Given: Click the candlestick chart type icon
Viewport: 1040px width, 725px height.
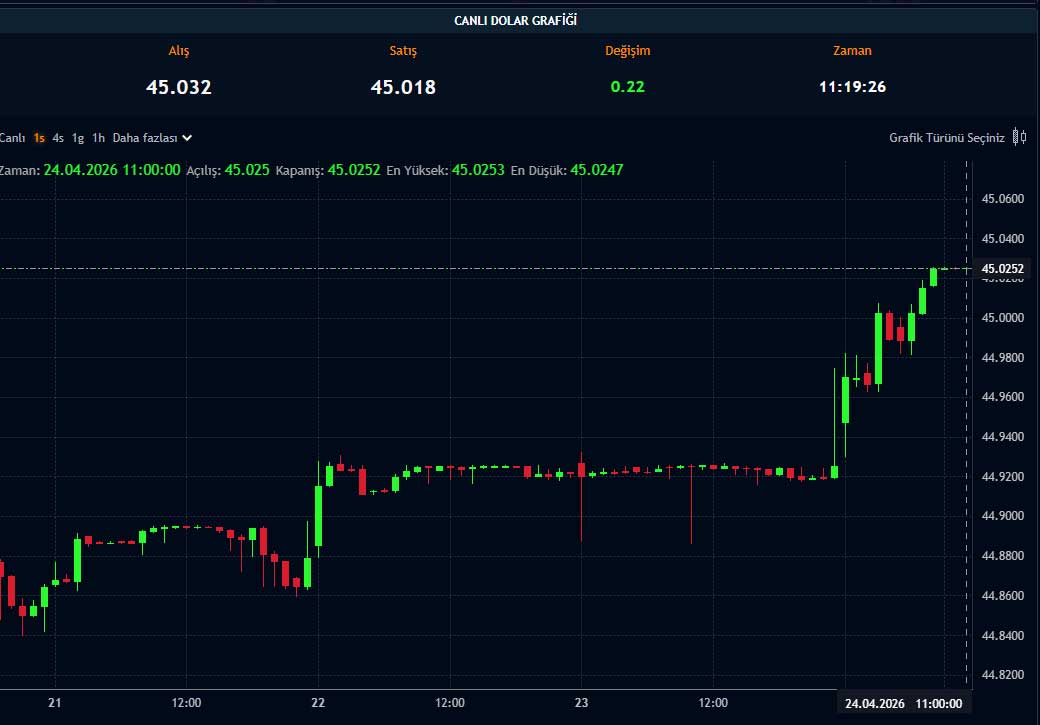Looking at the screenshot, I should pos(1019,137).
